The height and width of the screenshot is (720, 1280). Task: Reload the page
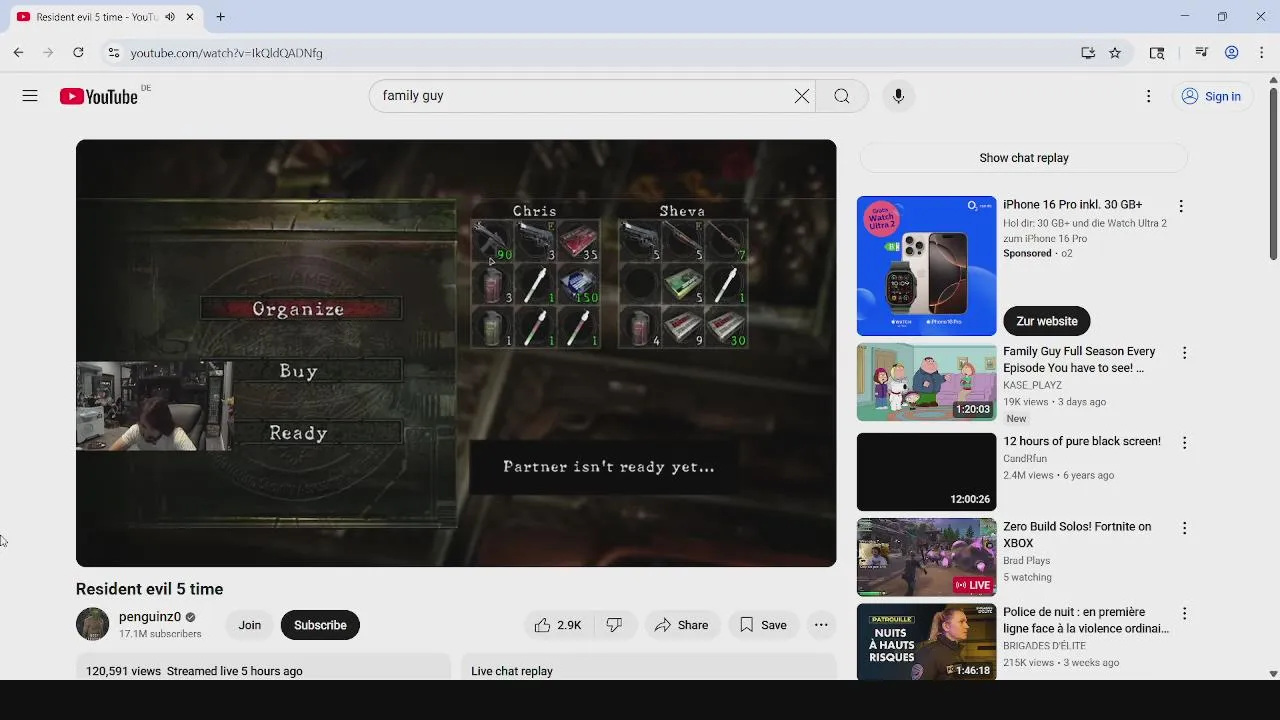78,53
